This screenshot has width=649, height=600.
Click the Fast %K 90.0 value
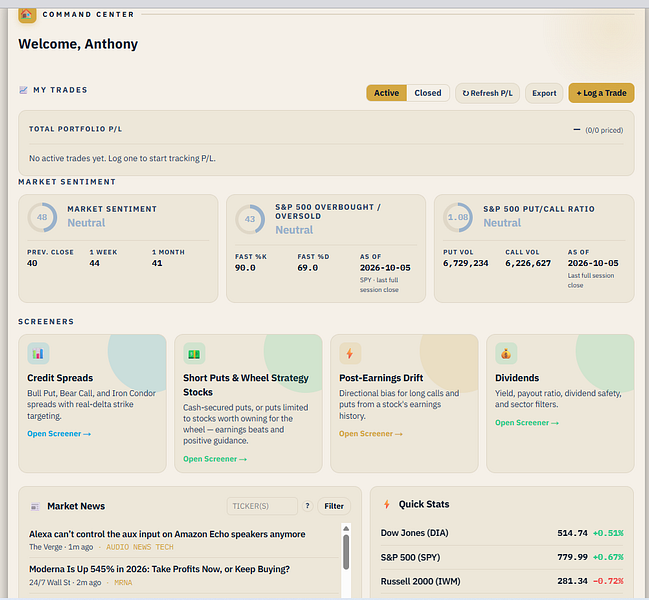[245, 268]
